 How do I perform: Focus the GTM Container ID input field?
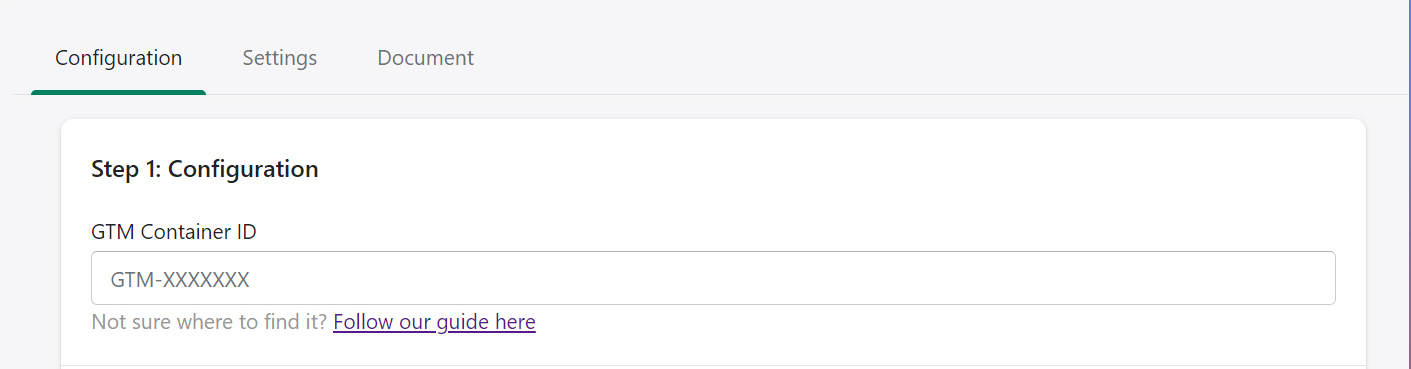(x=713, y=278)
